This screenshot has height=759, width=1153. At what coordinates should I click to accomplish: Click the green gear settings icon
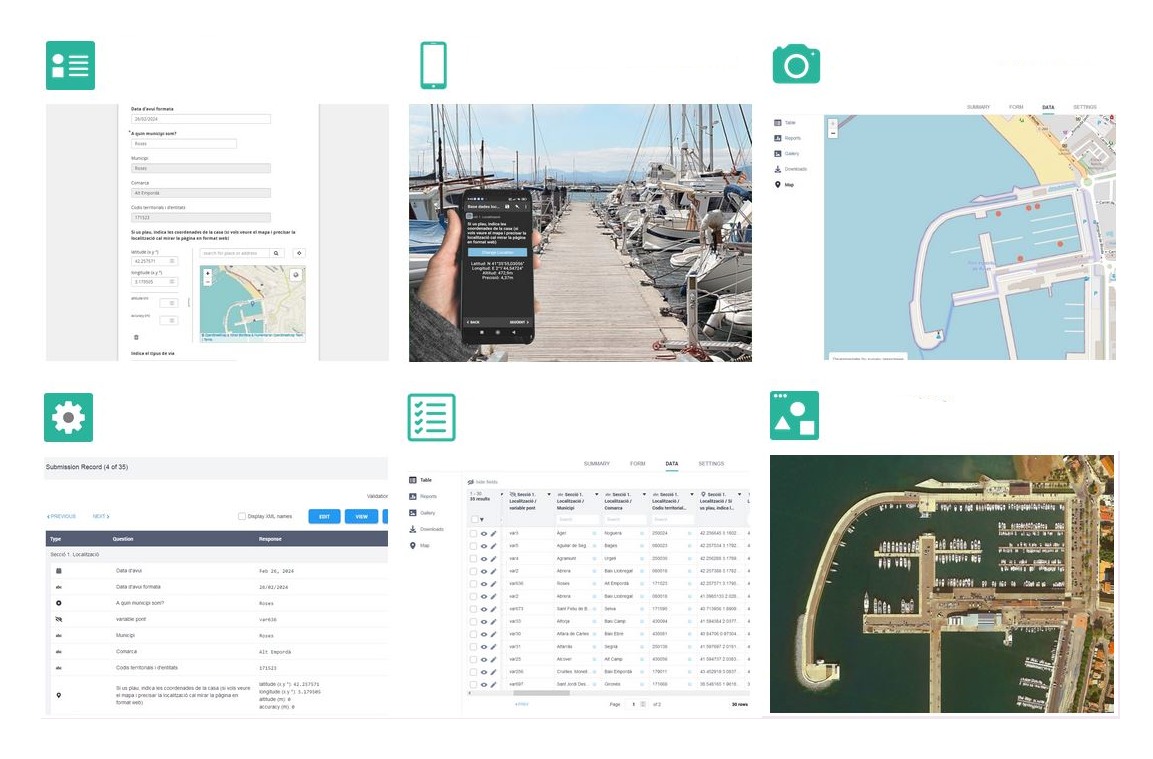pyautogui.click(x=68, y=417)
